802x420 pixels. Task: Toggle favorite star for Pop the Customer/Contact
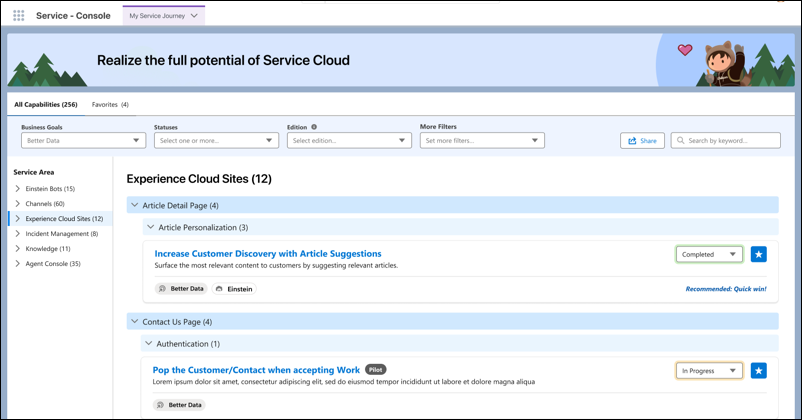coord(758,371)
